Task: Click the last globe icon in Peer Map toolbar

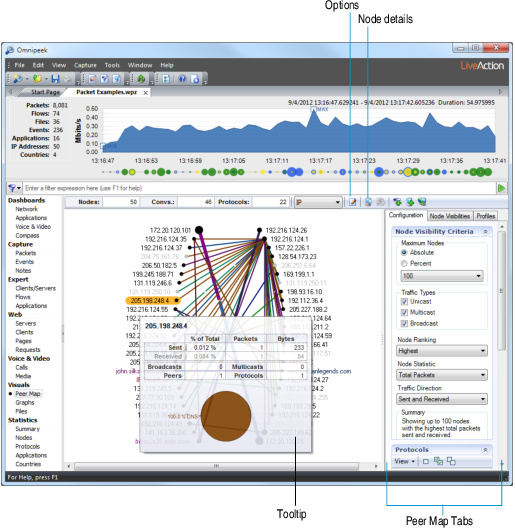Action: click(422, 202)
